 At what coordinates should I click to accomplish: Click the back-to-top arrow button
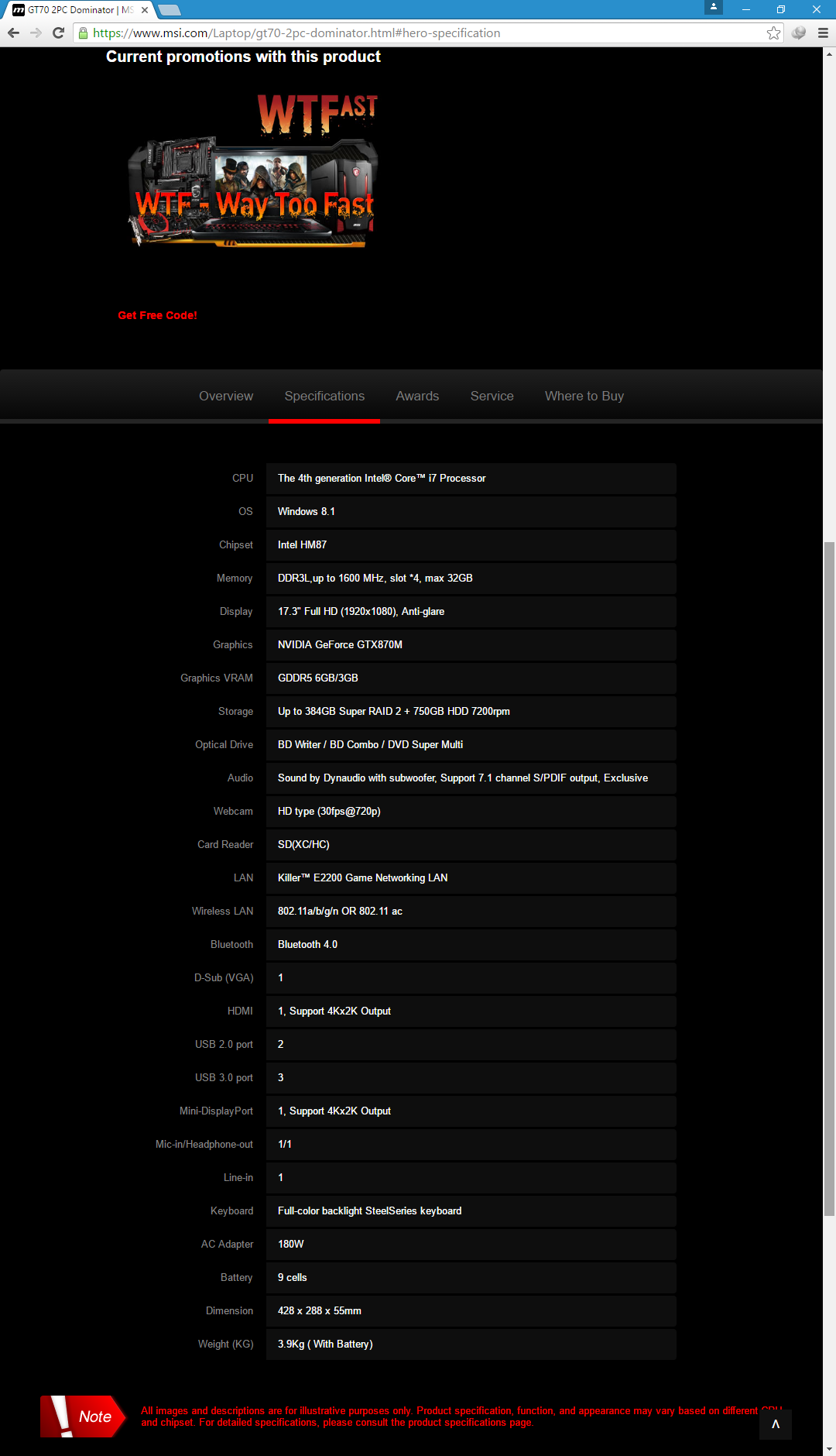(x=775, y=1424)
